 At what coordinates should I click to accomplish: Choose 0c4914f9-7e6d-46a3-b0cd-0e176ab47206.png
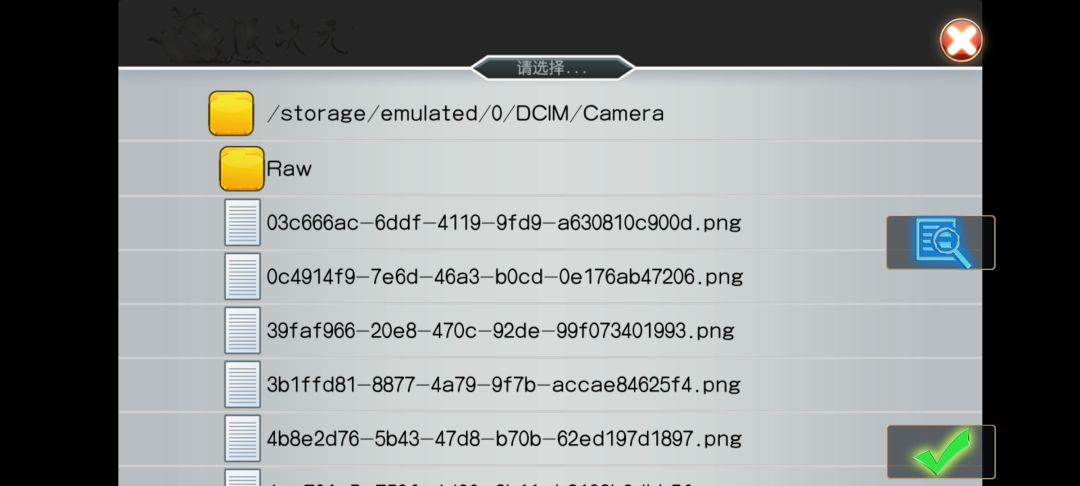[505, 277]
